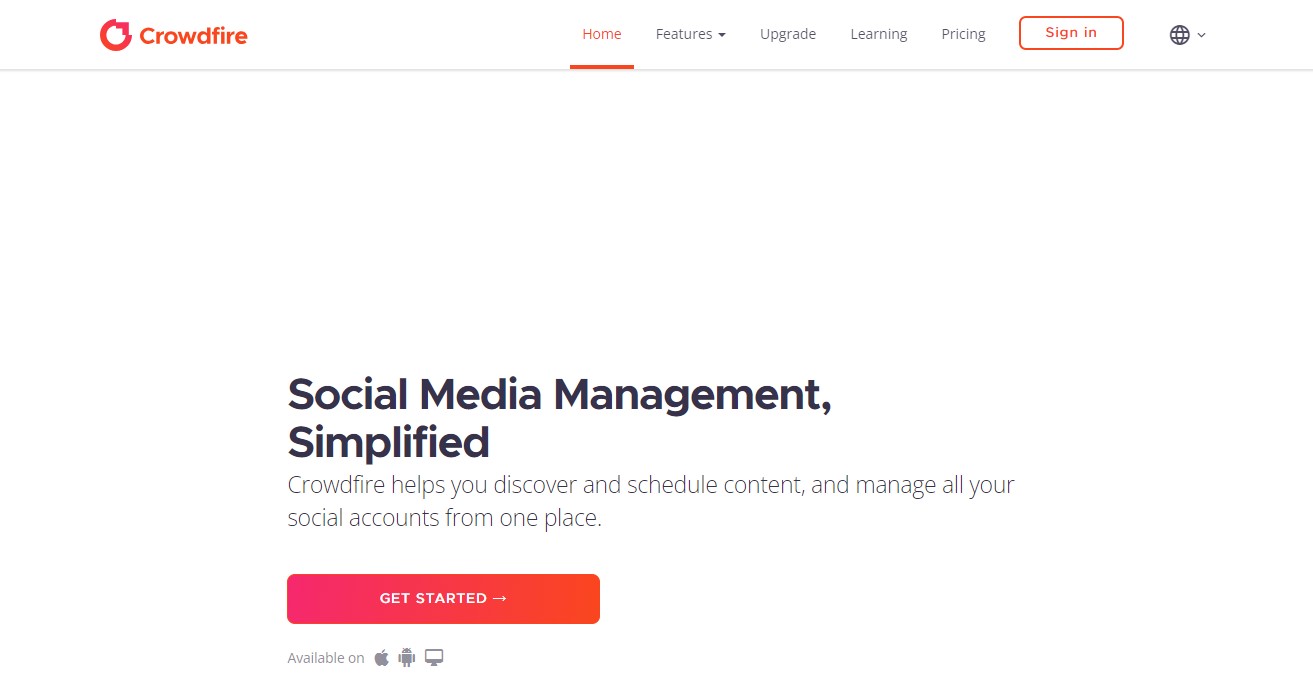Visit the Pricing page

[963, 34]
